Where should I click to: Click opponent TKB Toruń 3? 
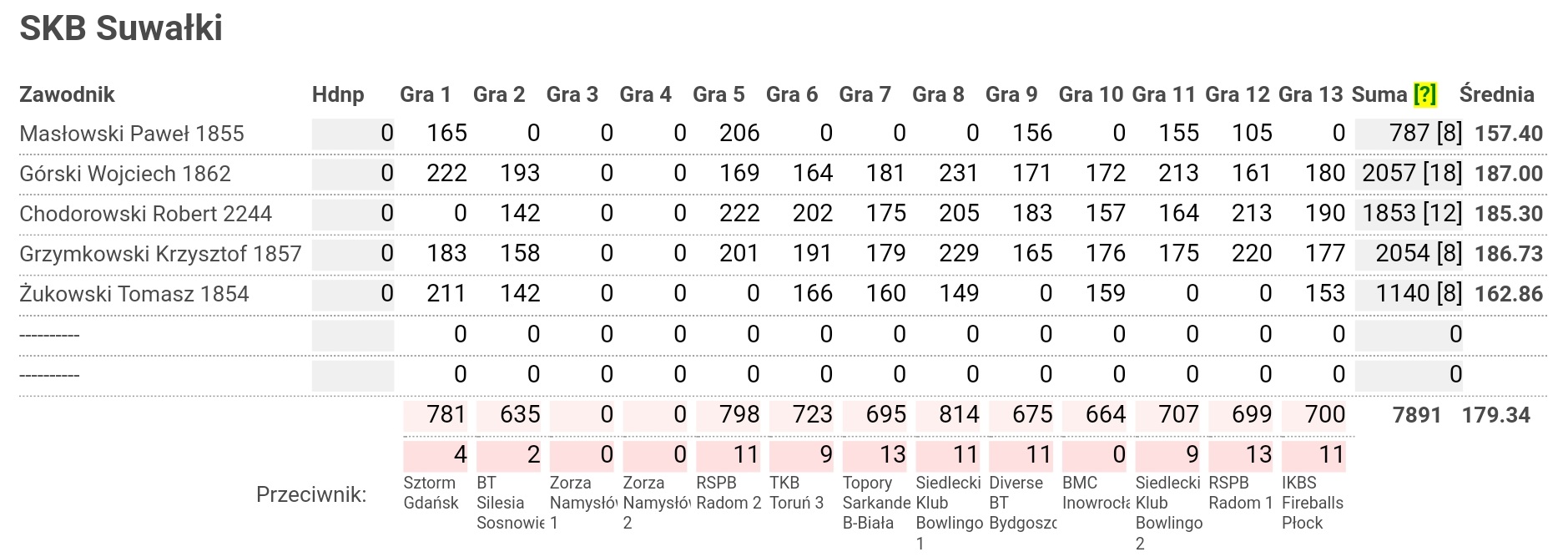click(796, 493)
